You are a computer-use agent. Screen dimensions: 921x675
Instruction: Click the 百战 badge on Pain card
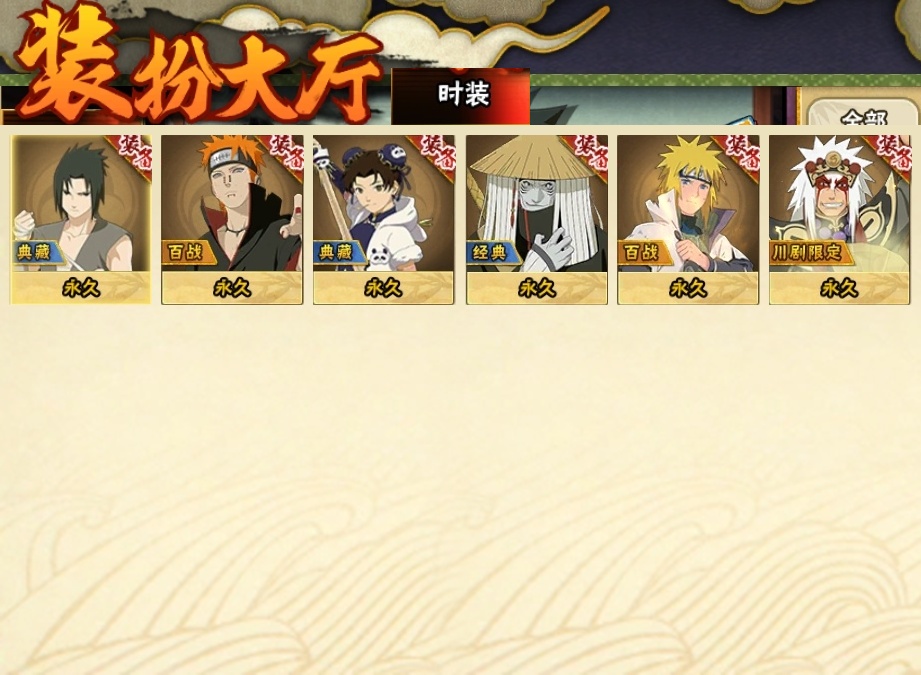[187, 253]
